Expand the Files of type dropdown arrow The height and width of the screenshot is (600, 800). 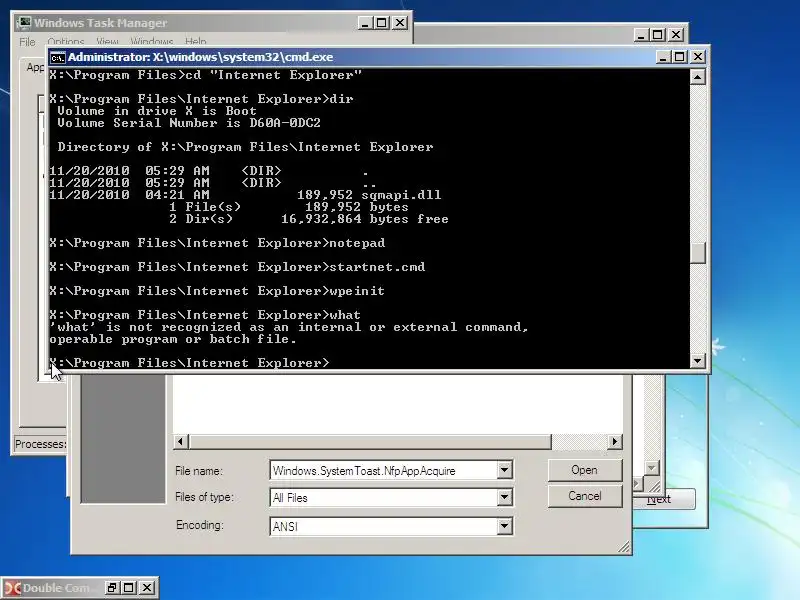coord(504,497)
